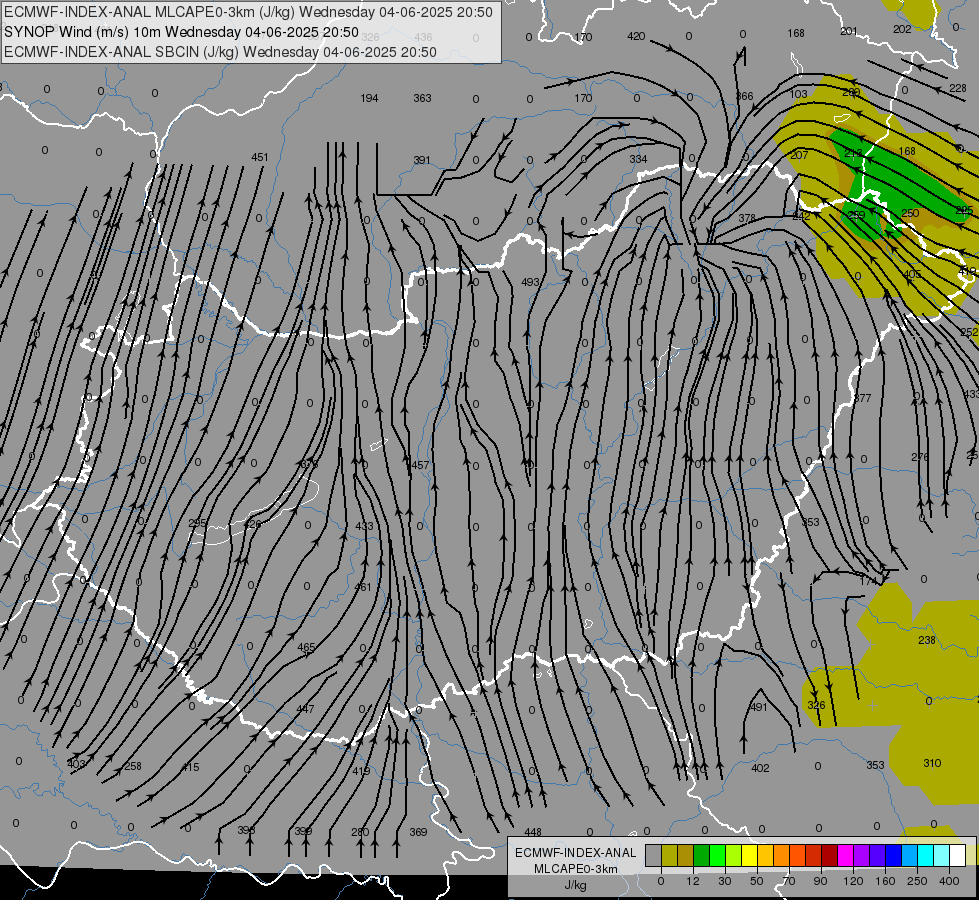Click the SBCIN value '194' on the map
Image resolution: width=979 pixels, height=900 pixels.
(x=370, y=99)
